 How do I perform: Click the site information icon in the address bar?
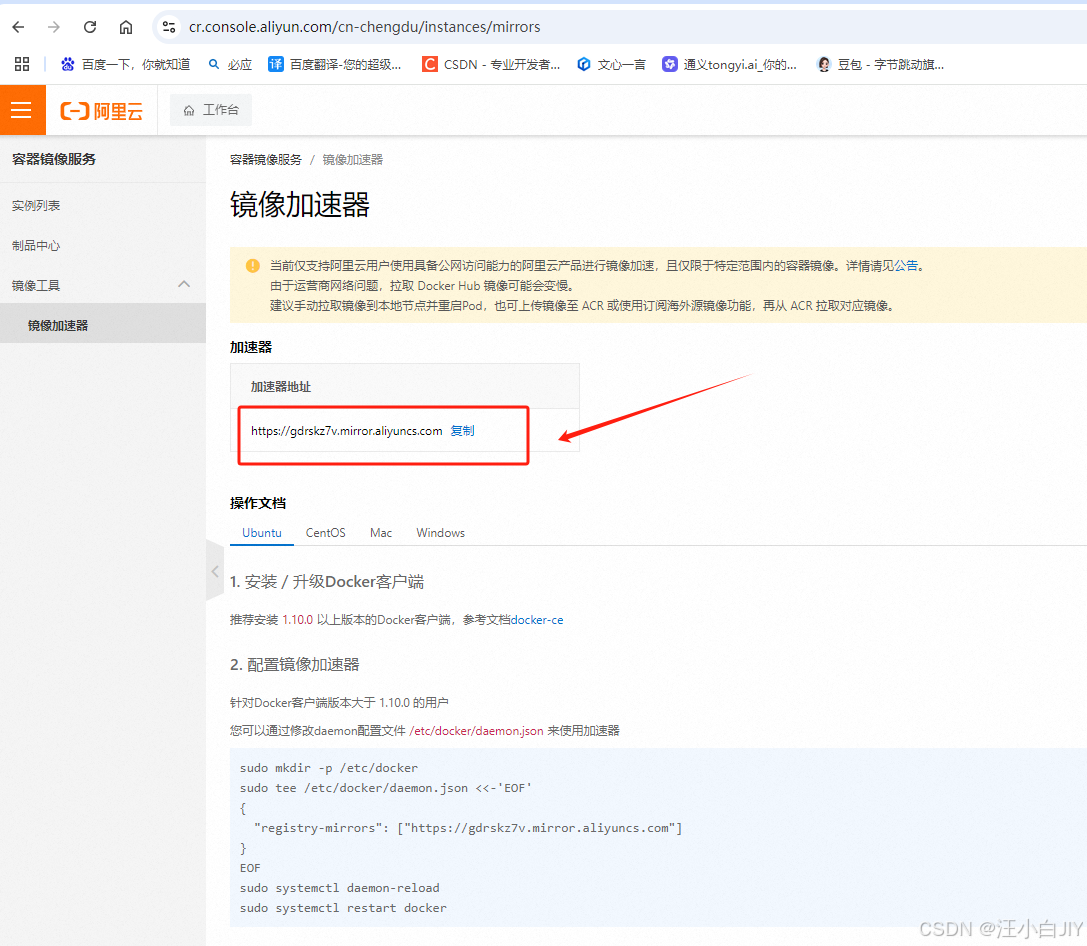pos(168,27)
